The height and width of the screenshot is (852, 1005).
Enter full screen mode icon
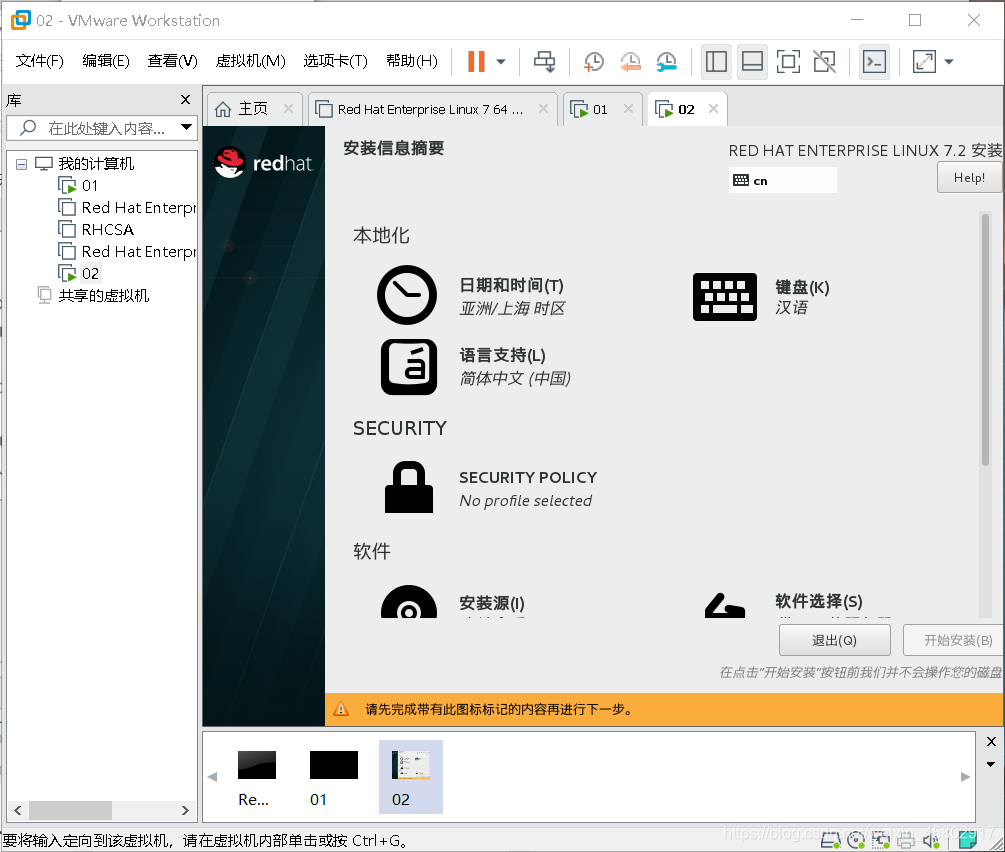point(788,62)
